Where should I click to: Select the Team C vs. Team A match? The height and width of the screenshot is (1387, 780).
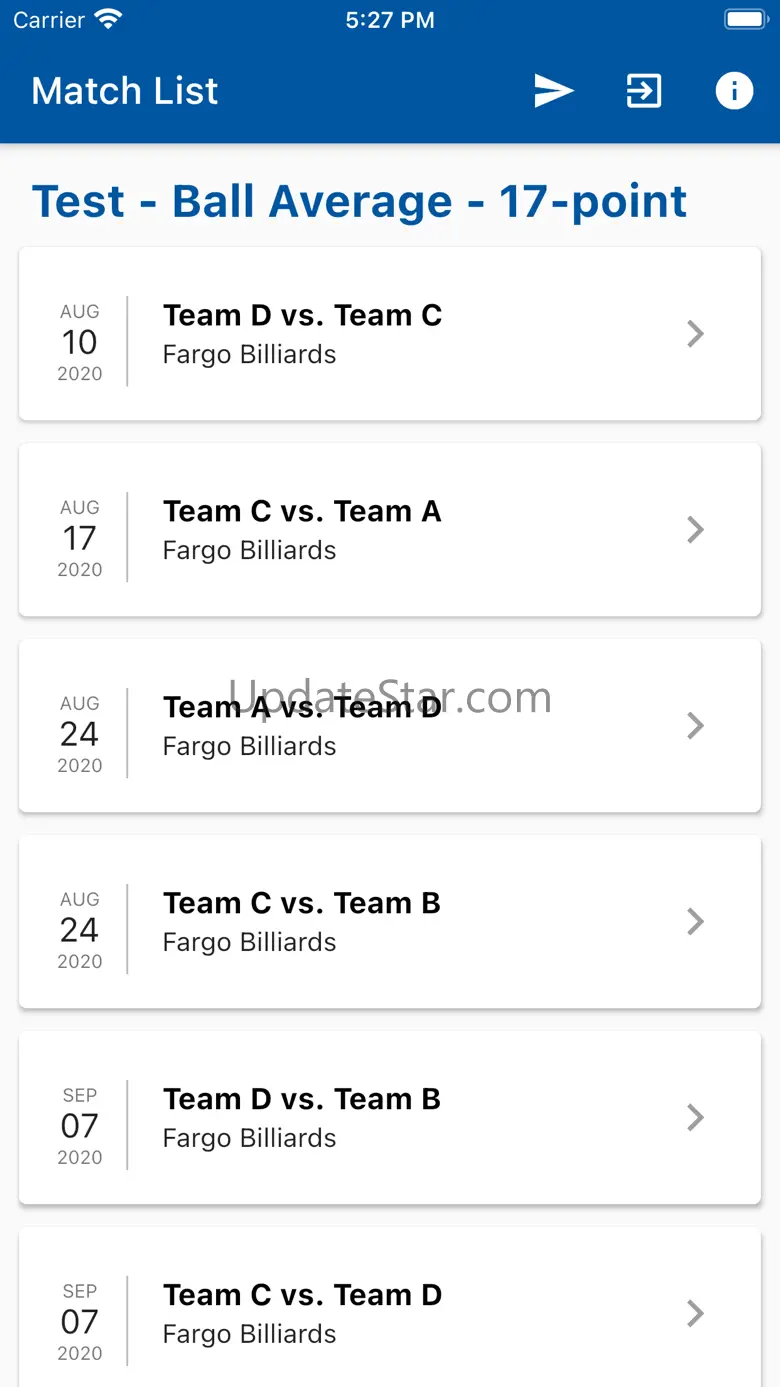(302, 512)
